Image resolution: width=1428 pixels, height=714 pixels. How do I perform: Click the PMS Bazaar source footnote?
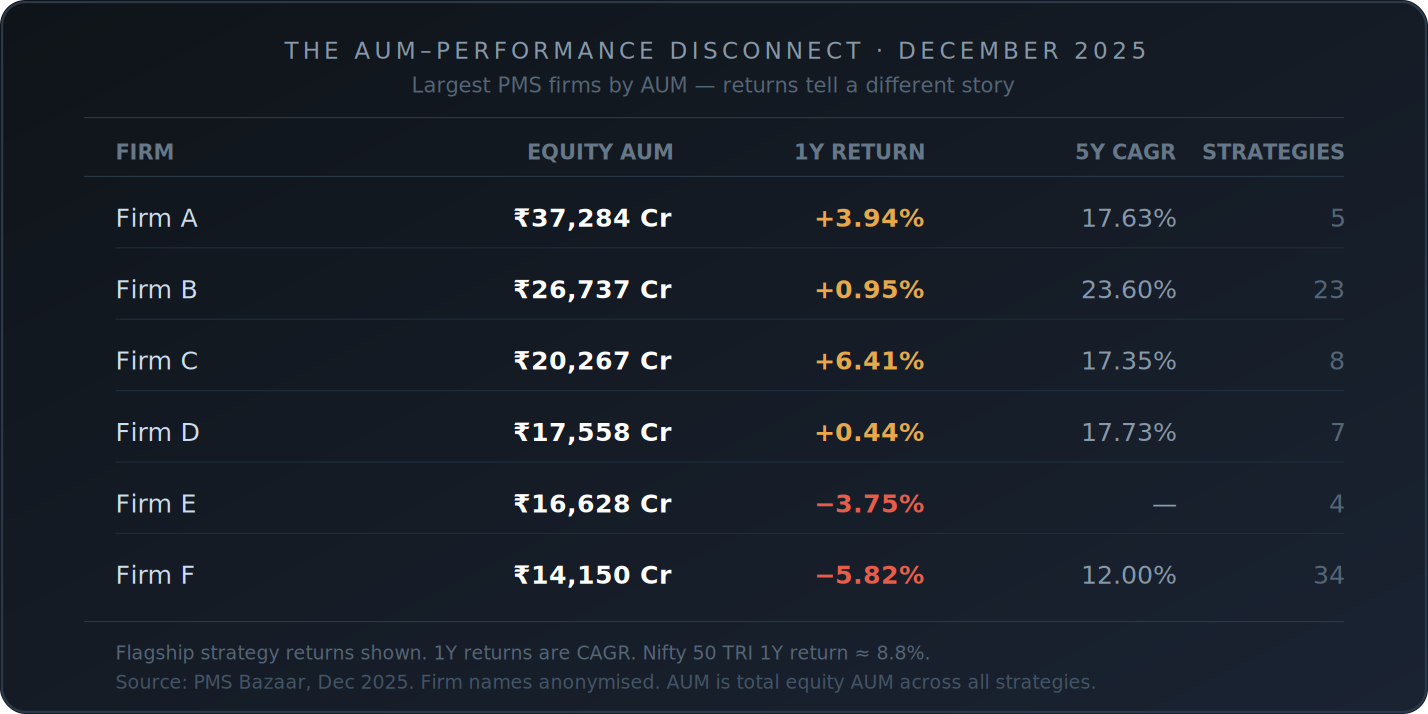[x=605, y=682]
